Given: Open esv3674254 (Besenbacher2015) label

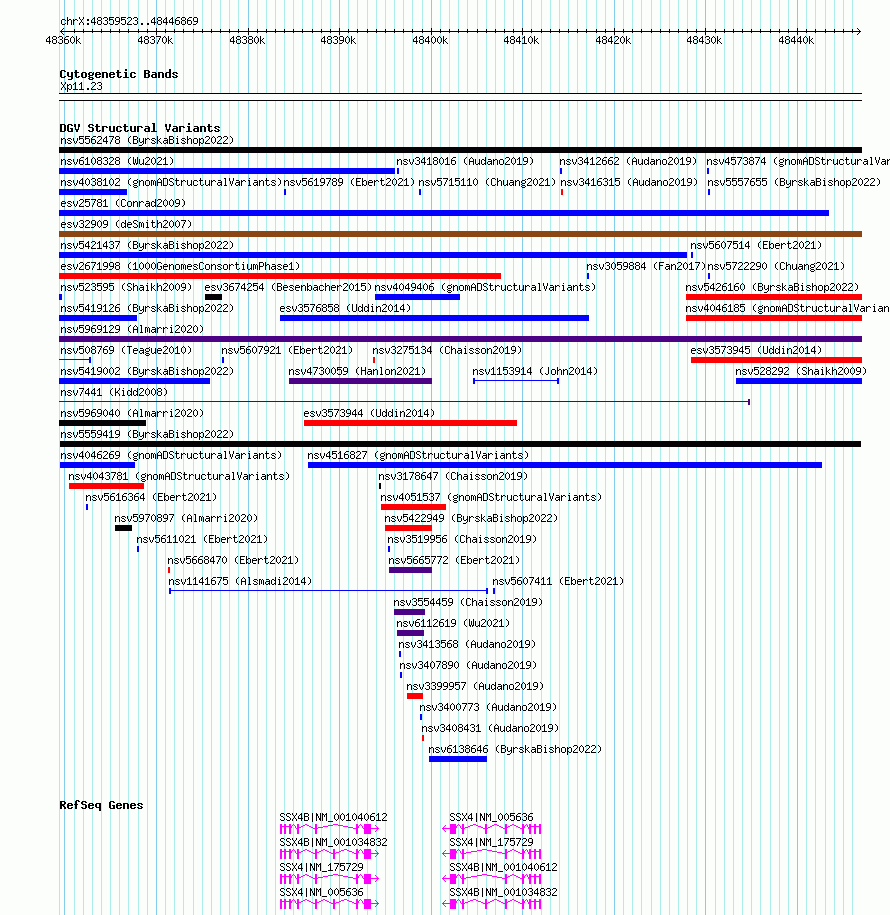Looking at the screenshot, I should coord(288,288).
